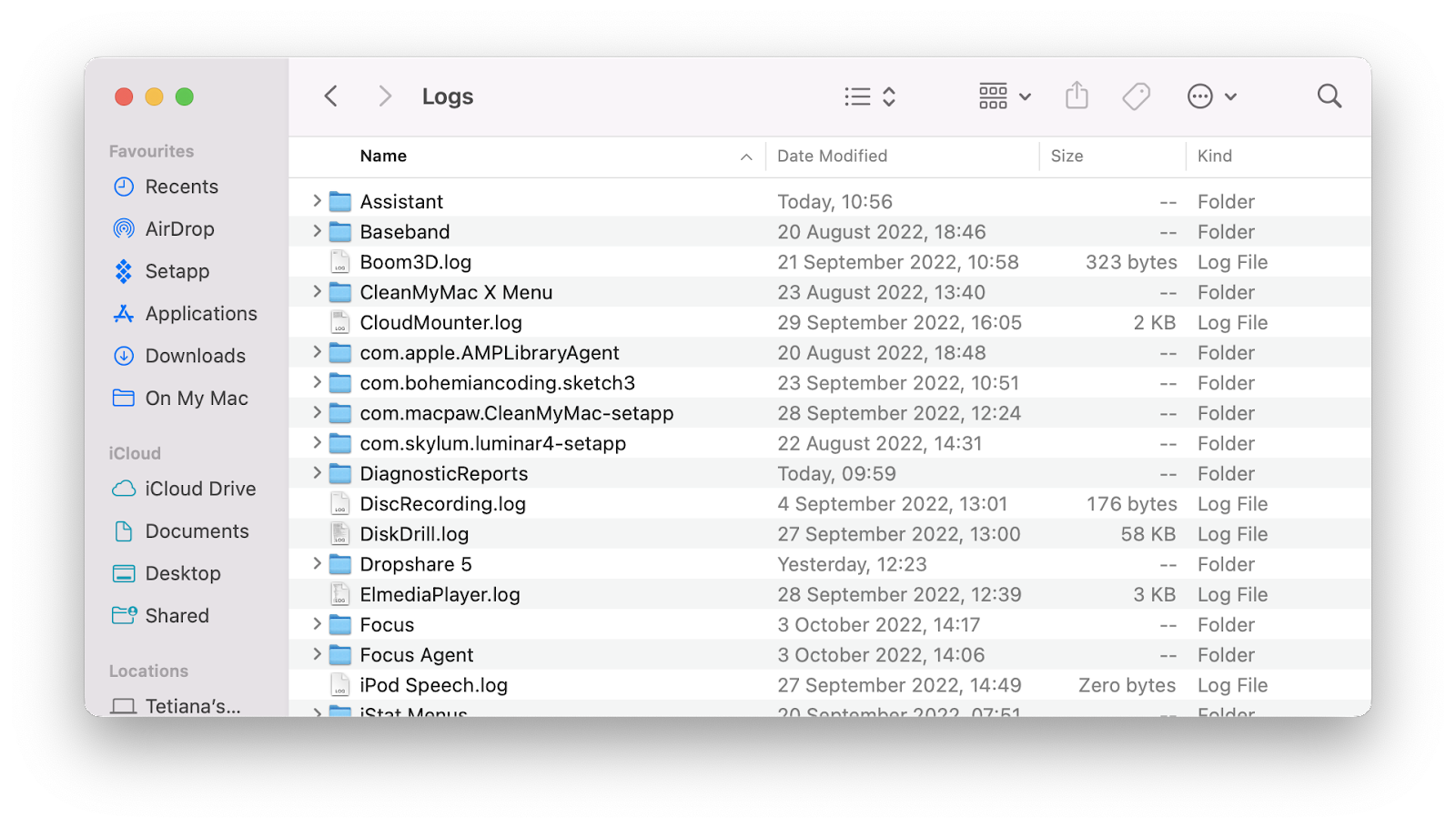Sort by the Kind column header
Viewport: 1456px width, 828px height.
1214,156
